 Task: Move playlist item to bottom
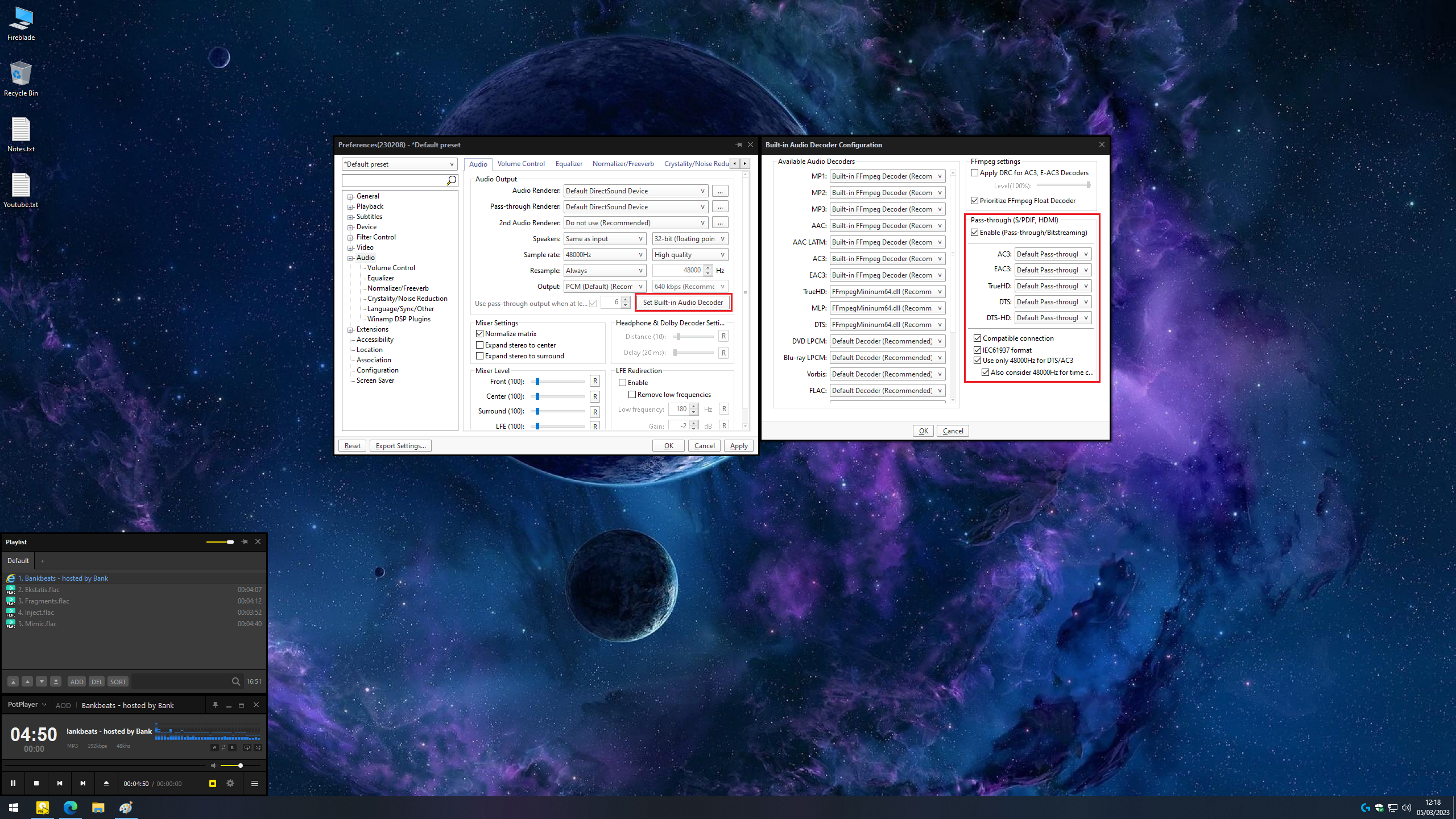(56, 681)
